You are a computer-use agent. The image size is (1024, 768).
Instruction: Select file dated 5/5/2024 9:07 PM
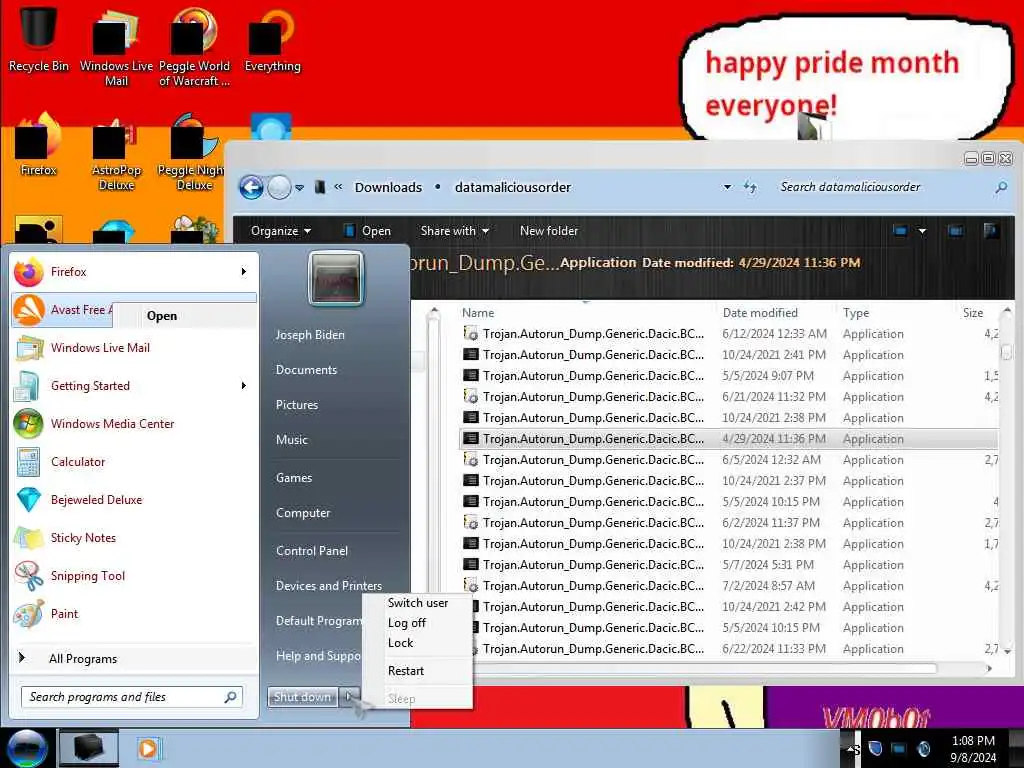(x=728, y=376)
